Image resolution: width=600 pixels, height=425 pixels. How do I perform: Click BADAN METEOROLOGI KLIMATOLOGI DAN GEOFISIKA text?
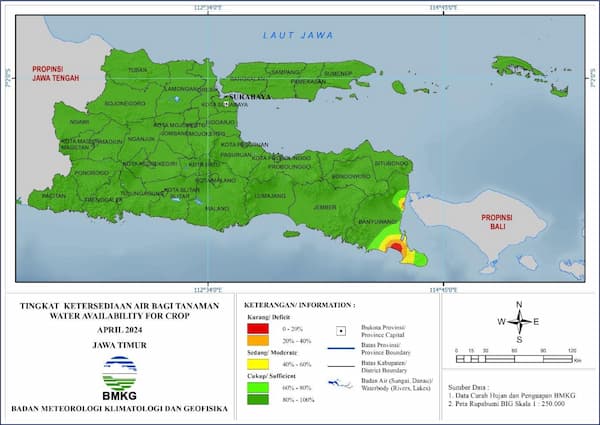(x=119, y=409)
